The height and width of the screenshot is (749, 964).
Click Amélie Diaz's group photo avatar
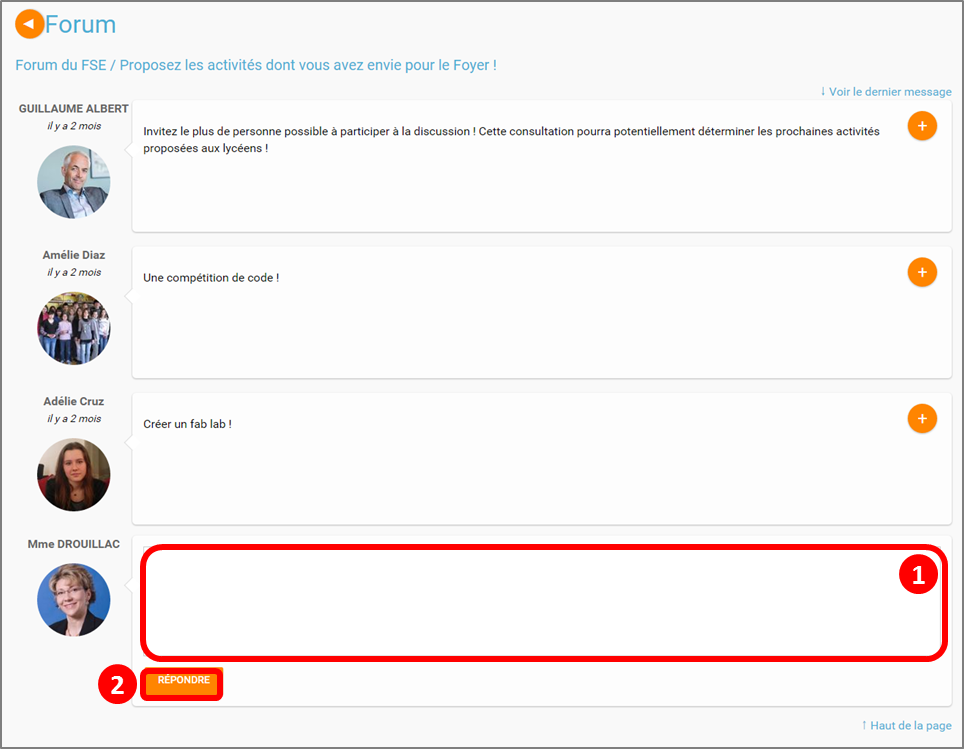(73, 328)
